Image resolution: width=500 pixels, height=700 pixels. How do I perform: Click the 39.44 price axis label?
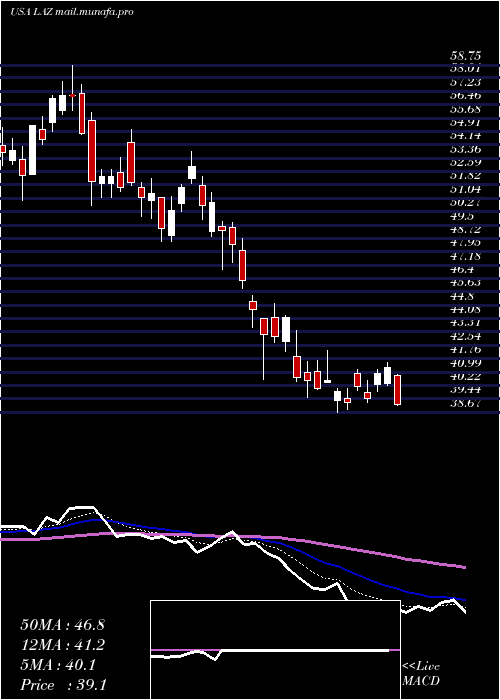[465, 390]
